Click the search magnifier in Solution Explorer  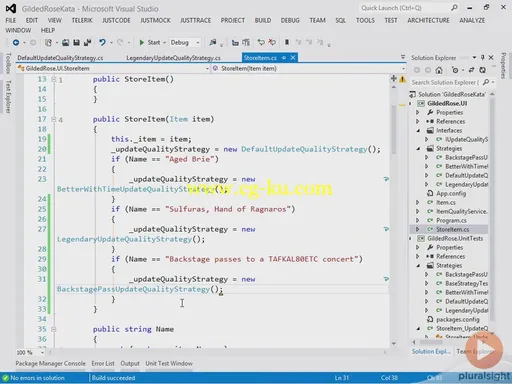(x=486, y=82)
